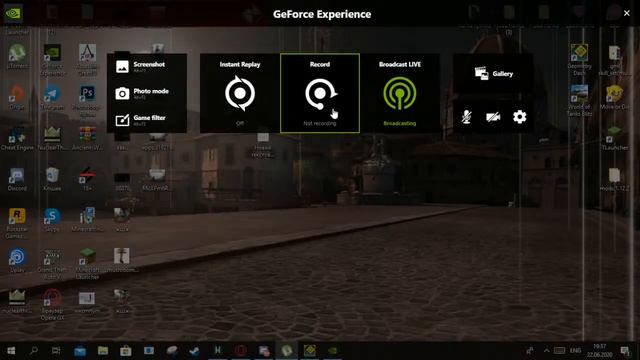640x360 pixels.
Task: Open the Game filter option
Action: tap(141, 120)
